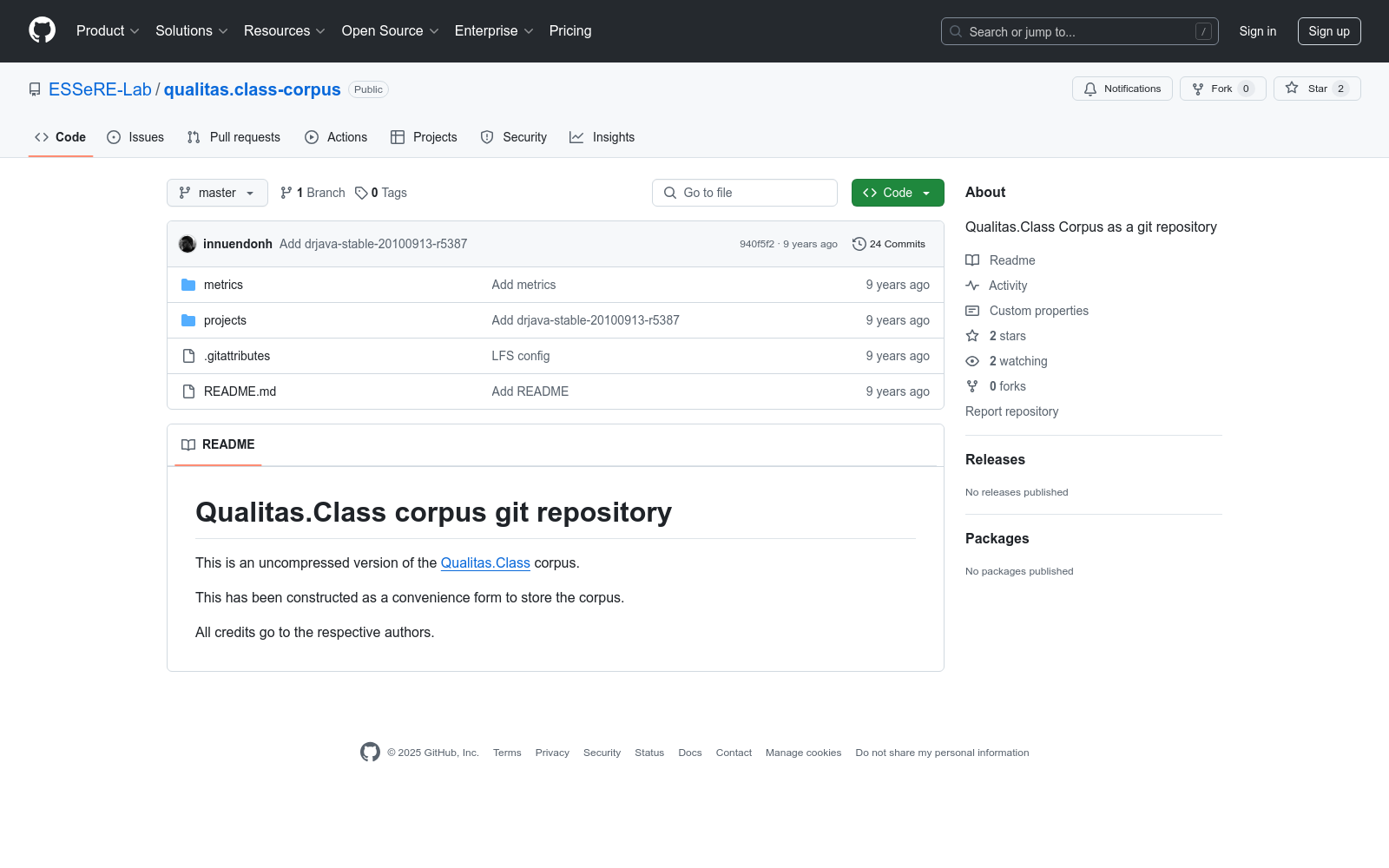
Task: Open the Projects tab
Action: pos(424,137)
